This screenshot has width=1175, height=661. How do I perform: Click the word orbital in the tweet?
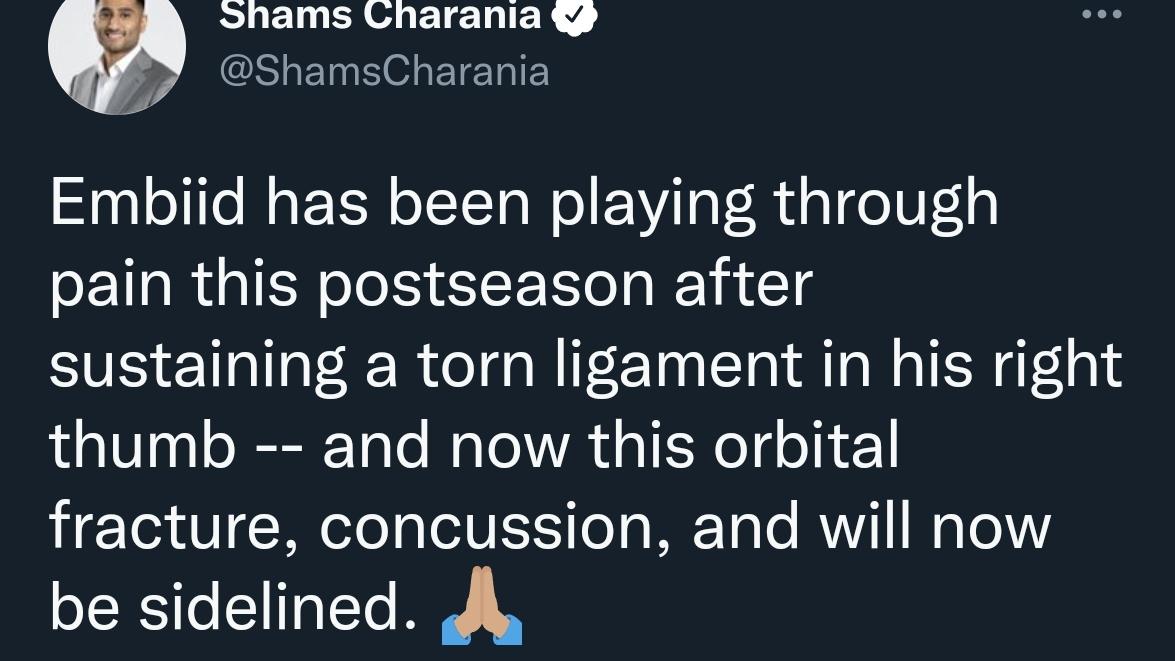[x=806, y=445]
